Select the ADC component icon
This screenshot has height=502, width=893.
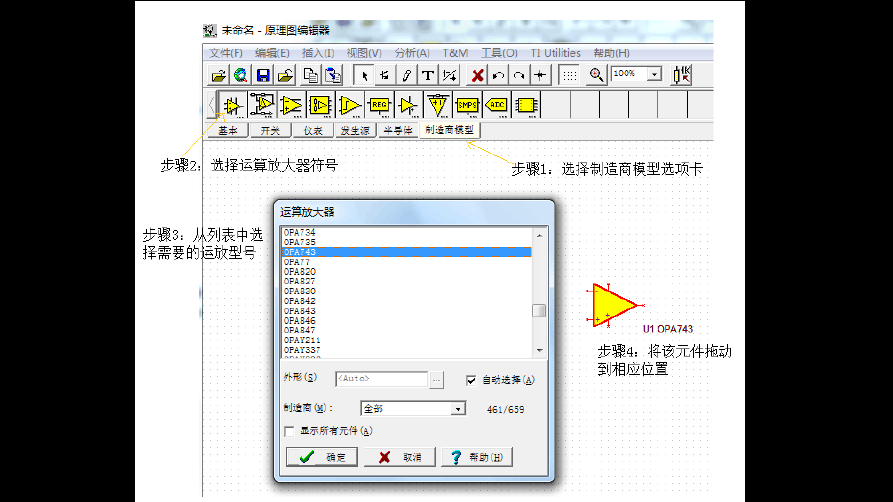click(497, 105)
